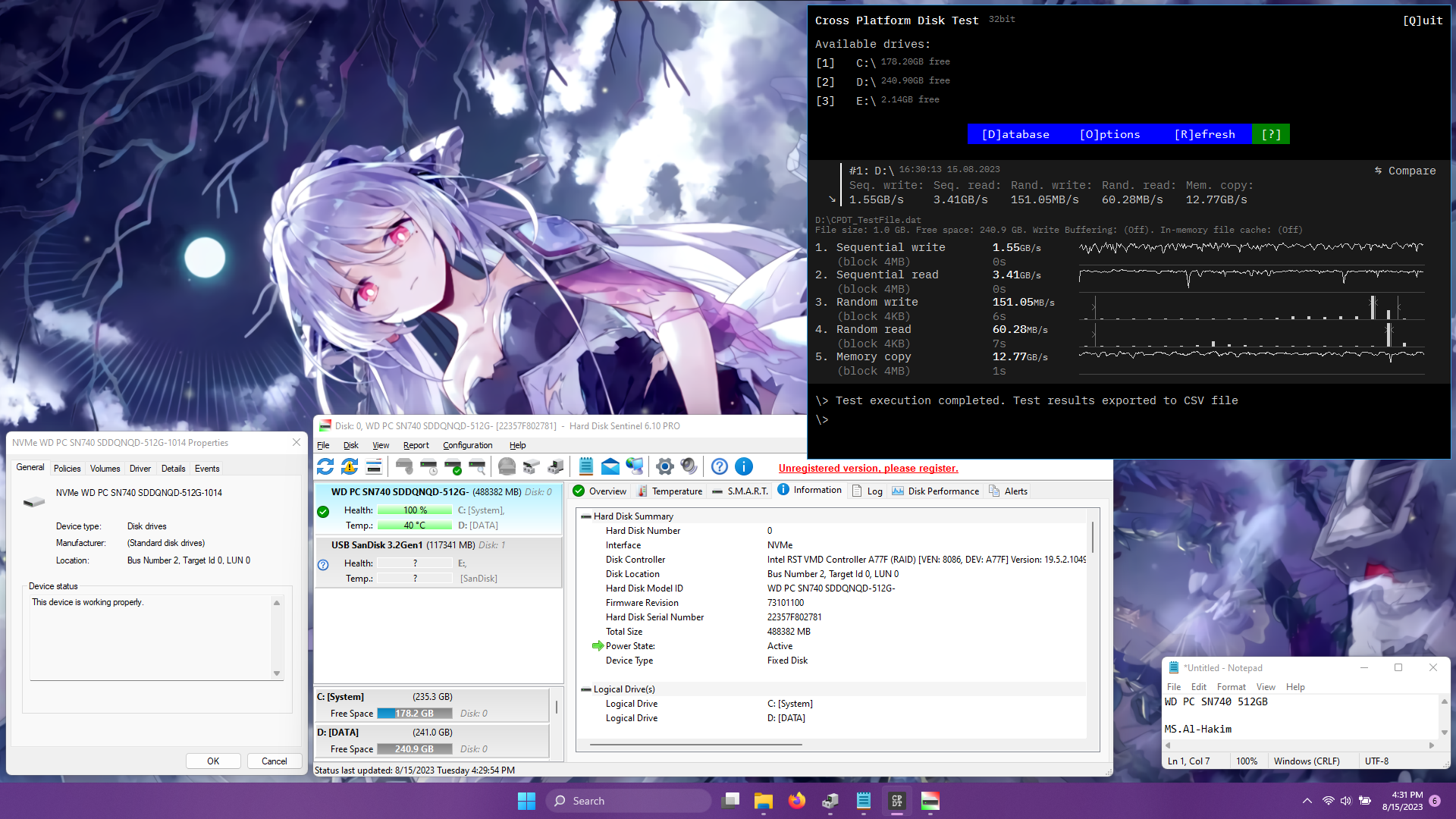
Task: Click the disk with magnifier toolbar icon
Action: (x=477, y=466)
